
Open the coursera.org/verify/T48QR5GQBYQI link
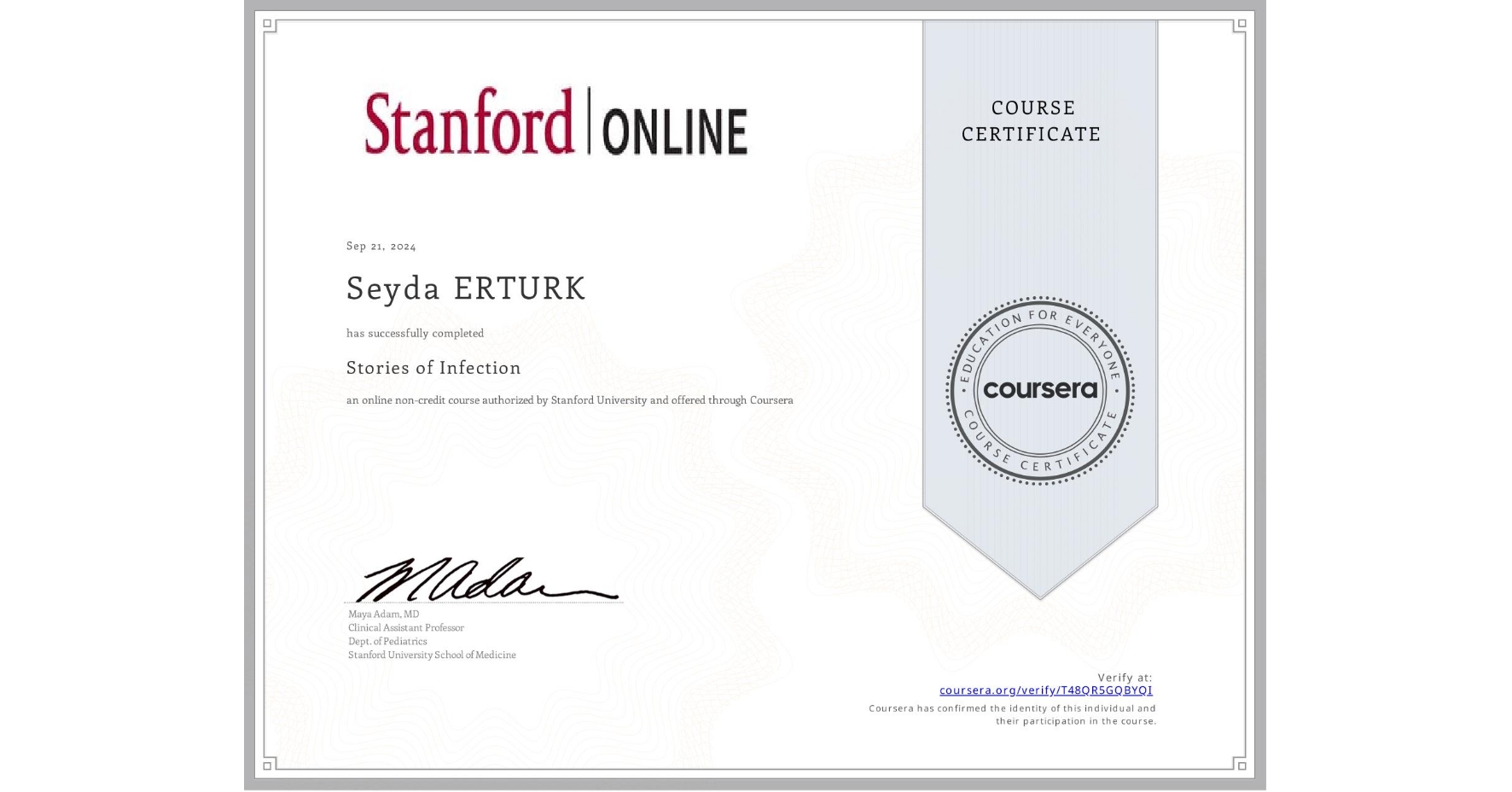tap(1044, 689)
